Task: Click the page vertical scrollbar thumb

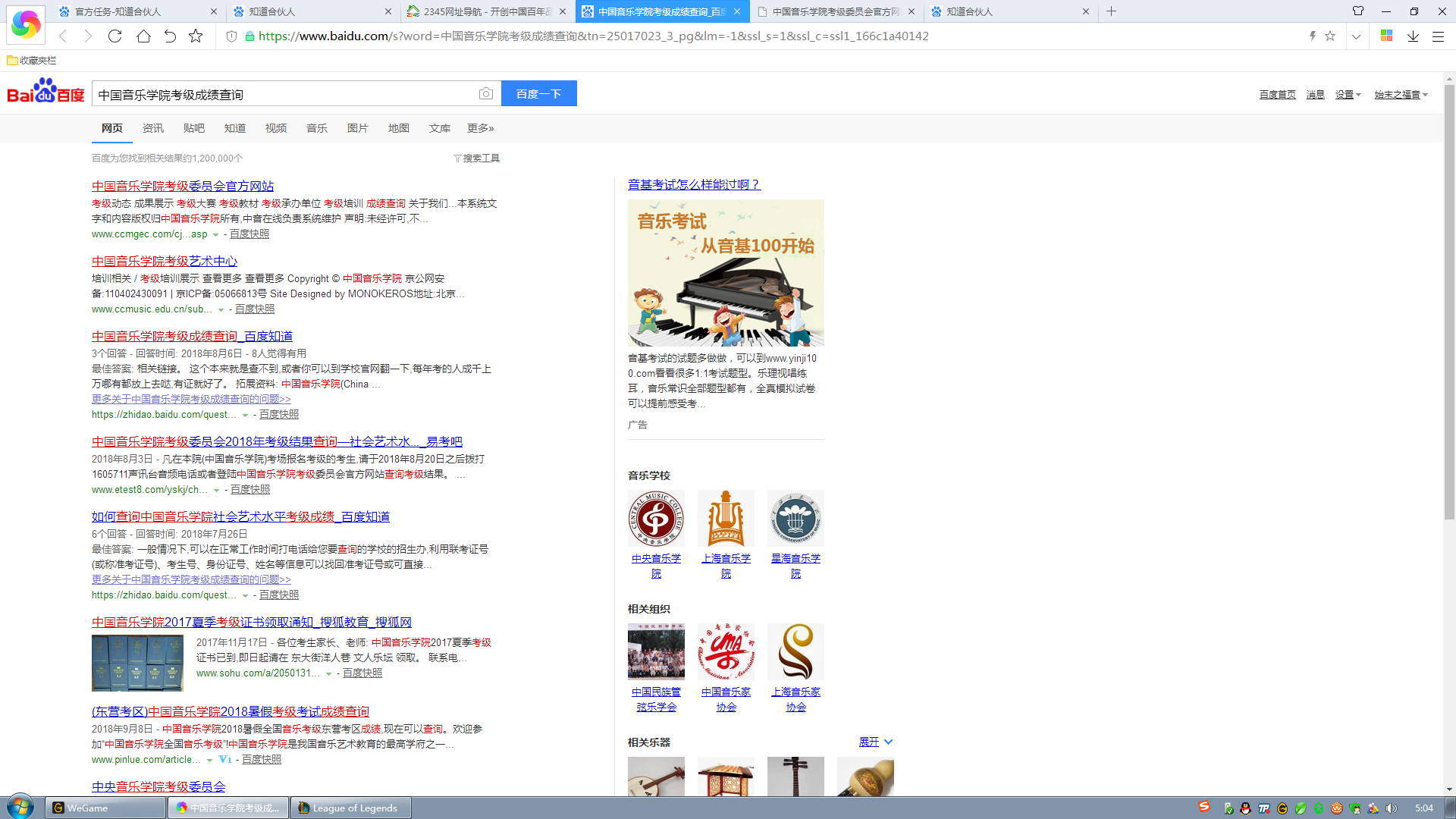Action: coord(1449,302)
